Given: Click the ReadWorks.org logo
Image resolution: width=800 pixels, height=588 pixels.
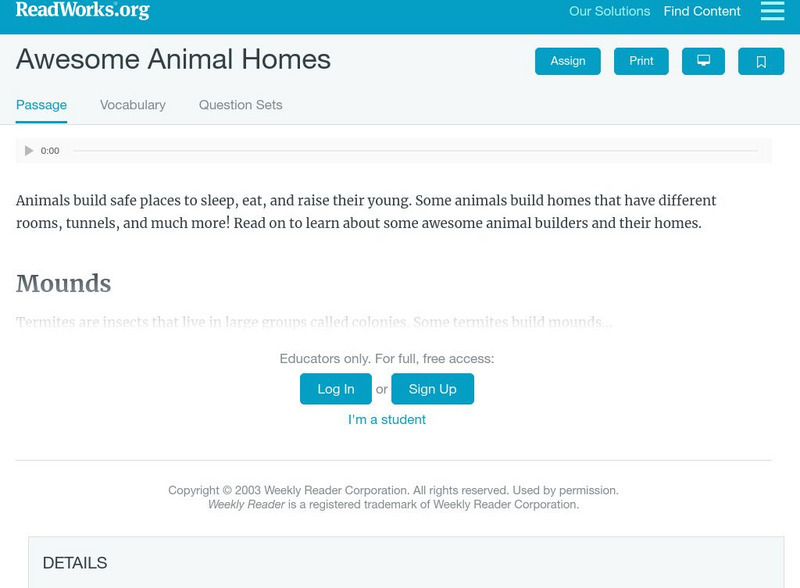Looking at the screenshot, I should coord(82,10).
